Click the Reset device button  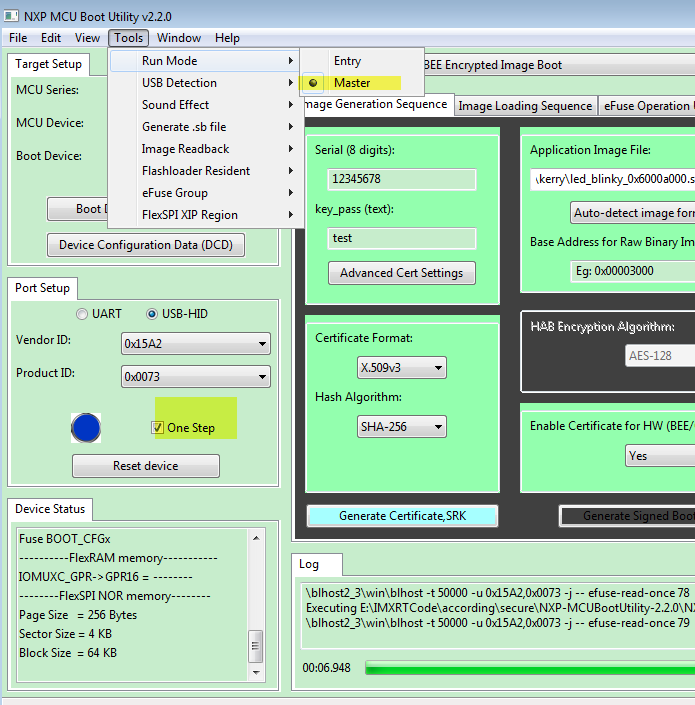point(146,466)
